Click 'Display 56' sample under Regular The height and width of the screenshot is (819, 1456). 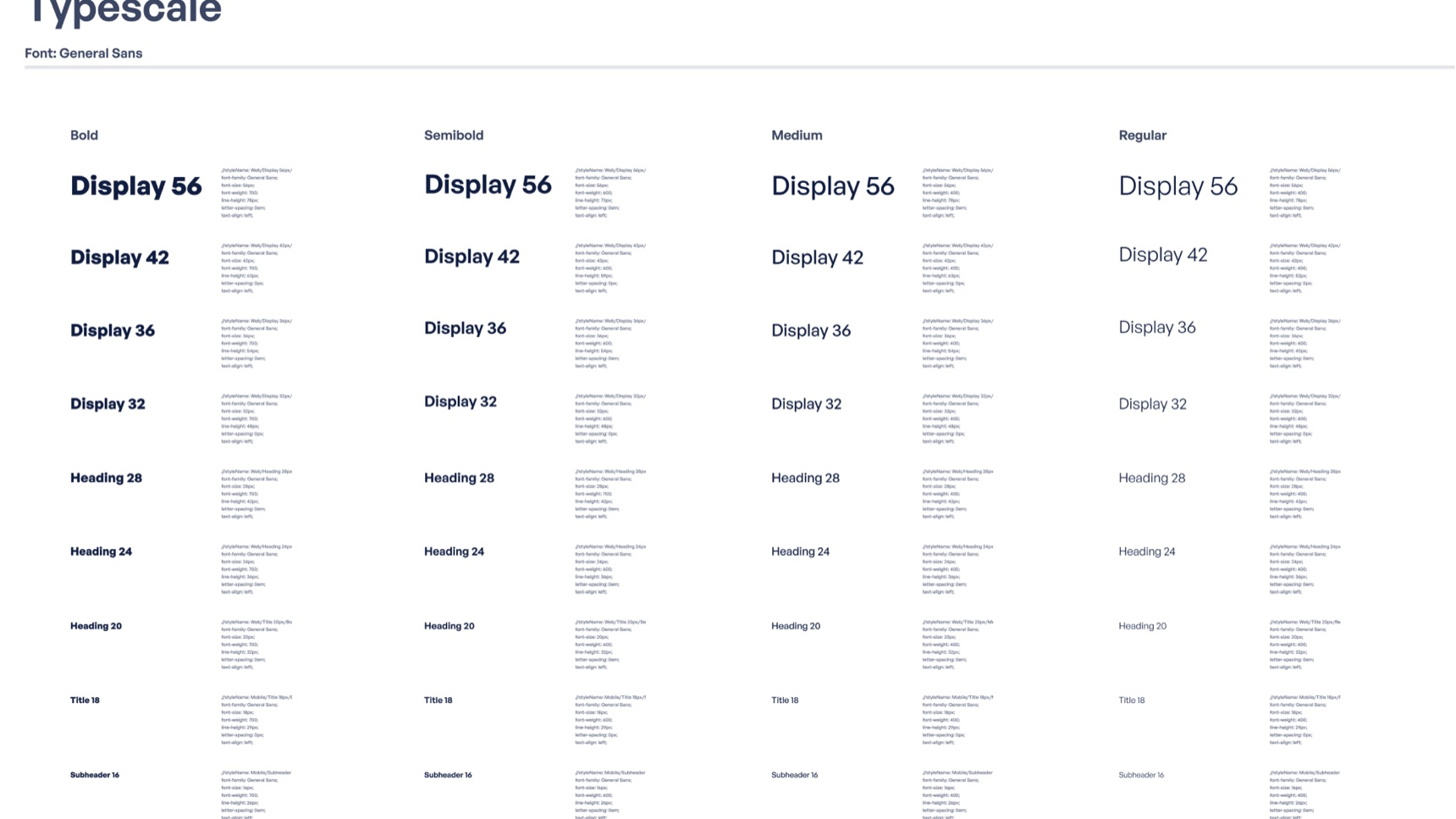[x=1177, y=186]
